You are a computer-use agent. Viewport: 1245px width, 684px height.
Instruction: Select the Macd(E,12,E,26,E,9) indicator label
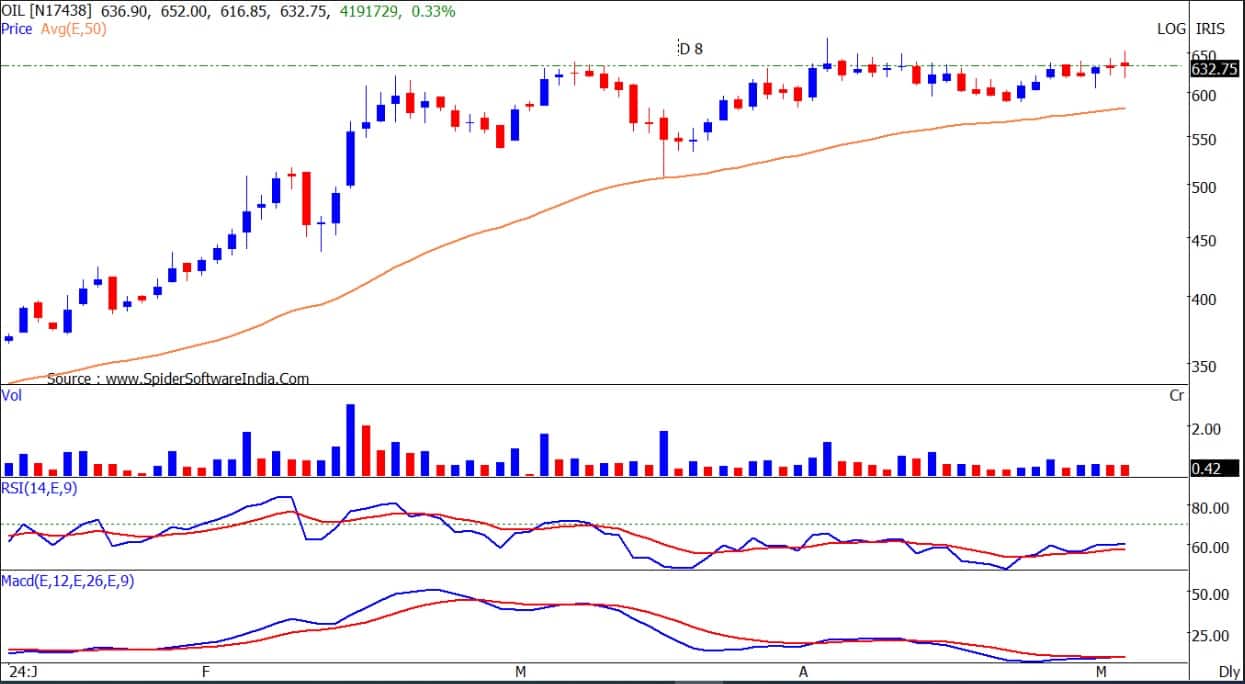[67, 579]
